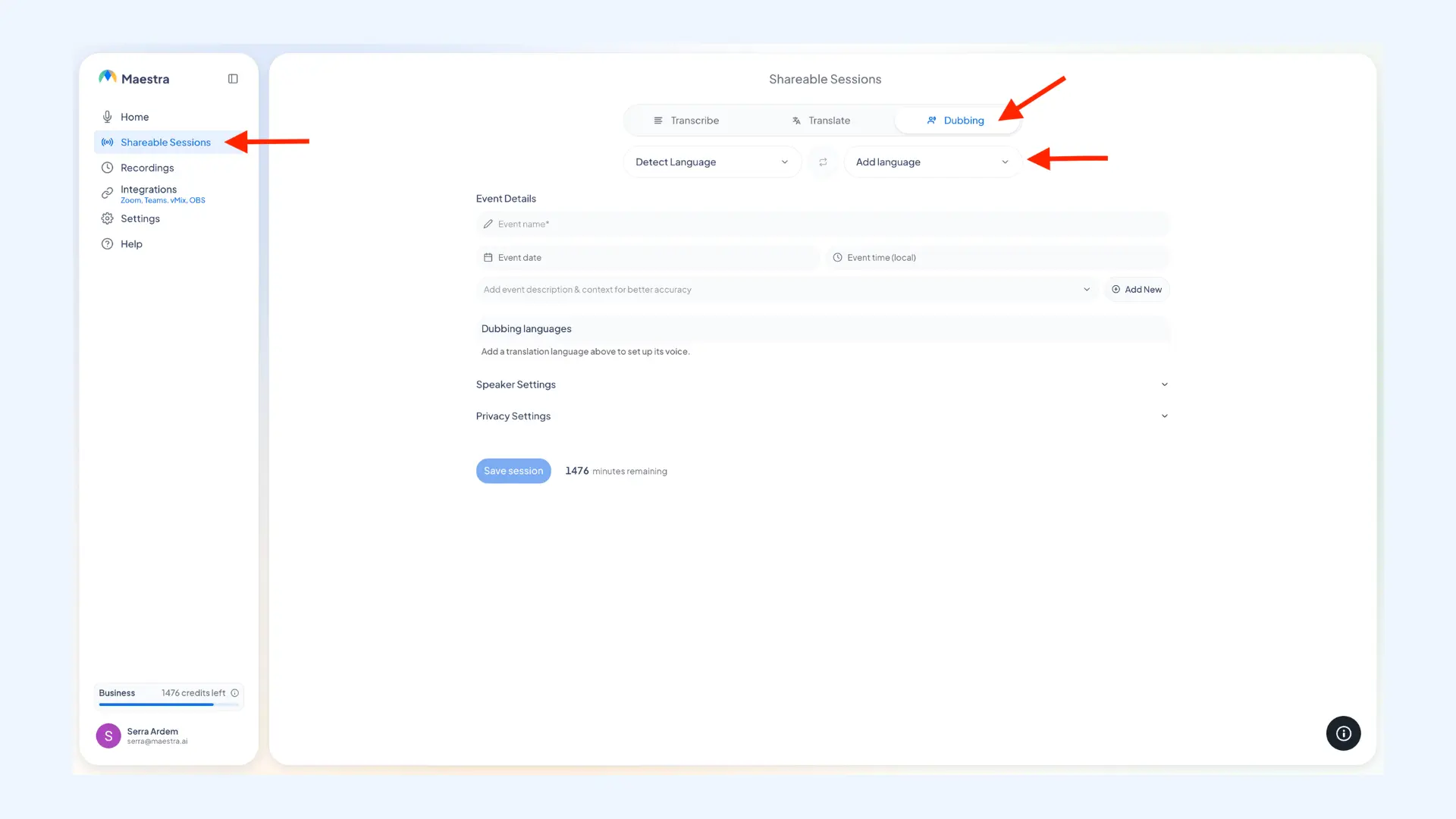Click the Shareable Sessions page title
The width and height of the screenshot is (1456, 819).
tap(825, 79)
